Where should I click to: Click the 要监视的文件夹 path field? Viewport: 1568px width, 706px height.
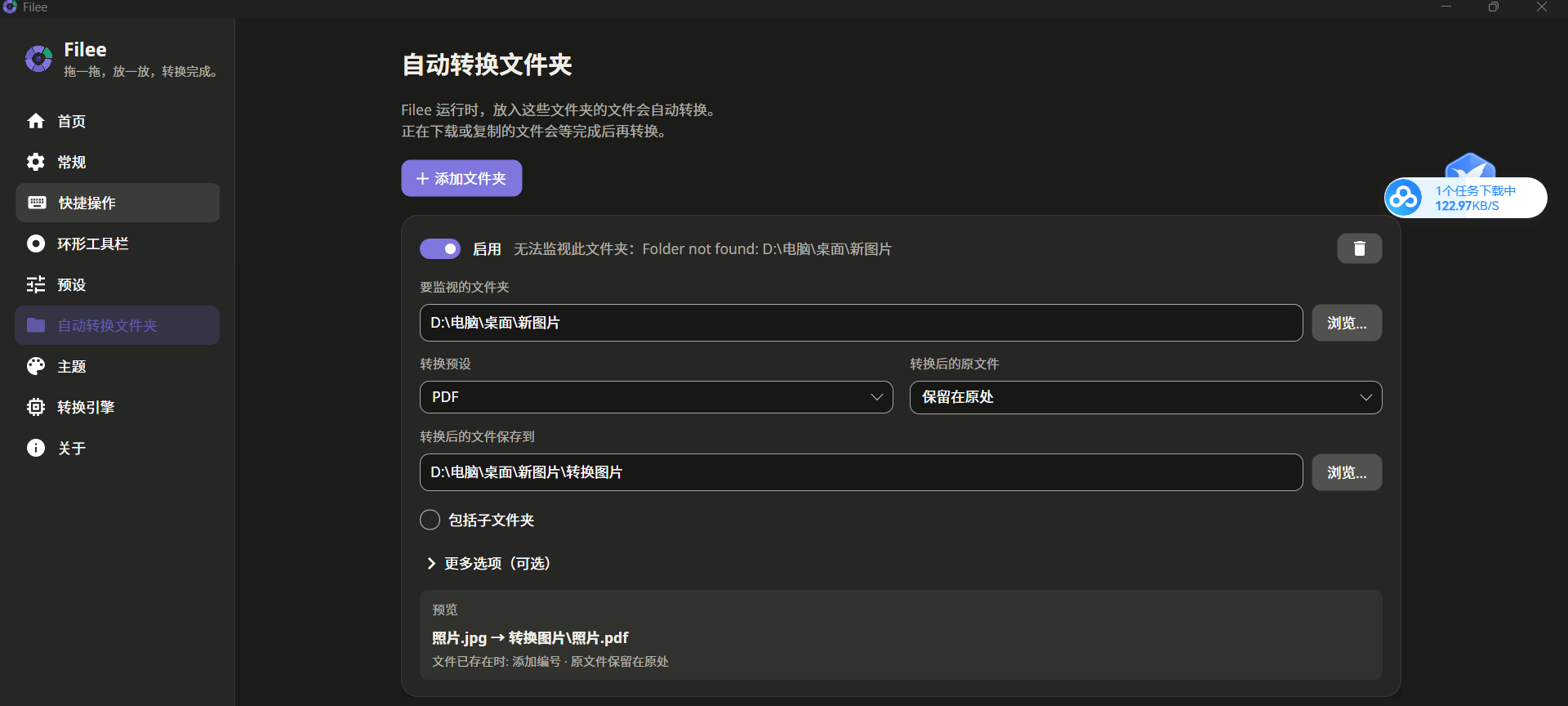861,323
